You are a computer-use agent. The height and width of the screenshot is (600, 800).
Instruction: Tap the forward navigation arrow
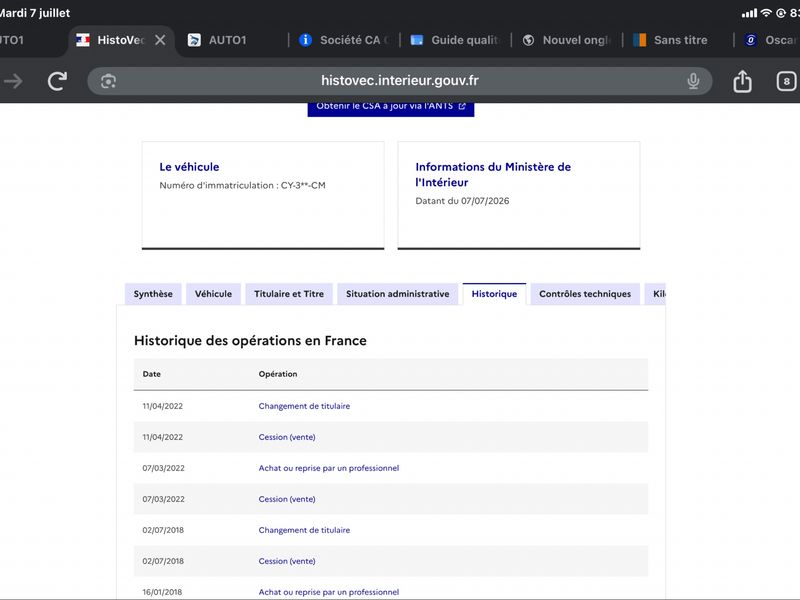pyautogui.click(x=13, y=81)
